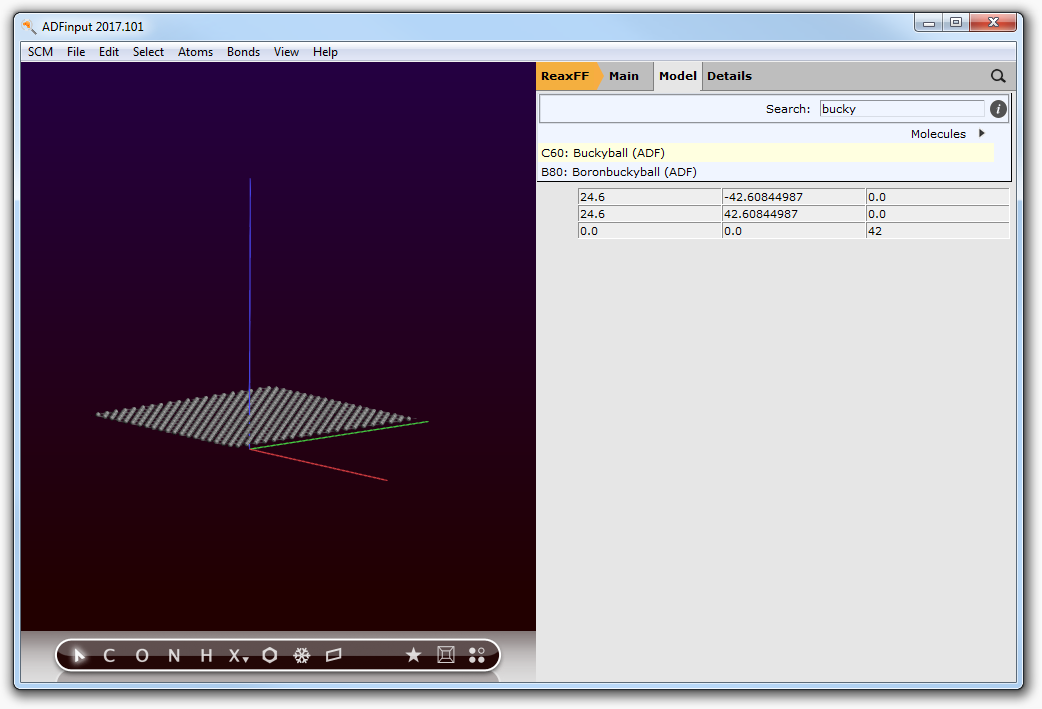Switch to the Main tab
Screen dimensions: 1042x709
(623, 76)
